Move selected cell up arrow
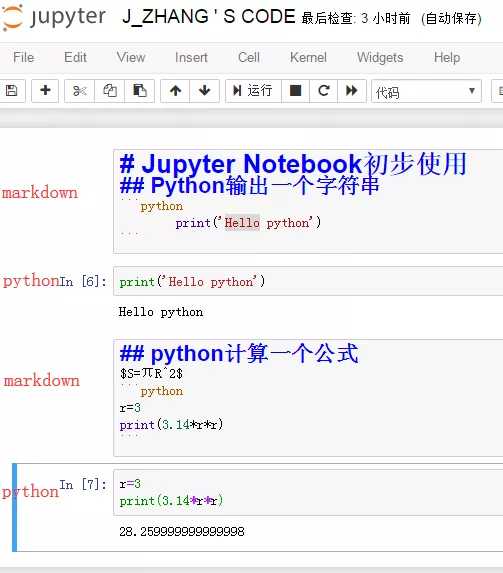503x573 pixels. [175, 91]
